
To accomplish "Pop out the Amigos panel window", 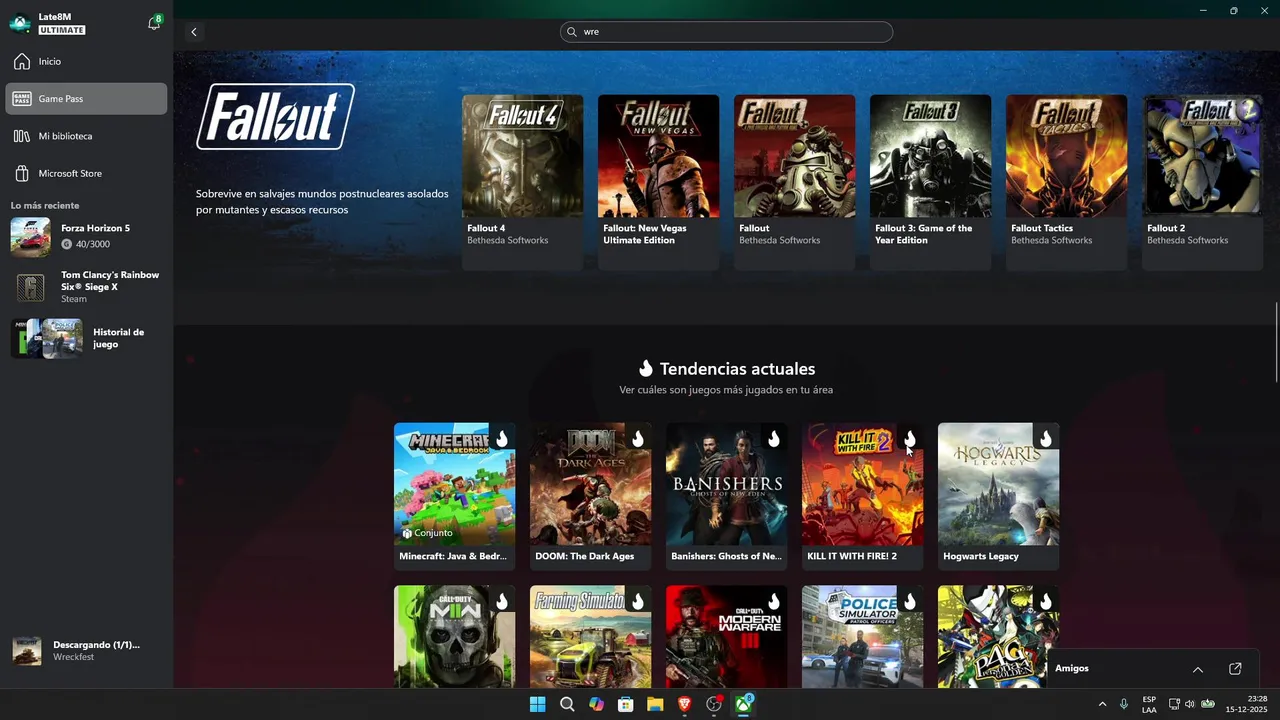I will 1235,669.
